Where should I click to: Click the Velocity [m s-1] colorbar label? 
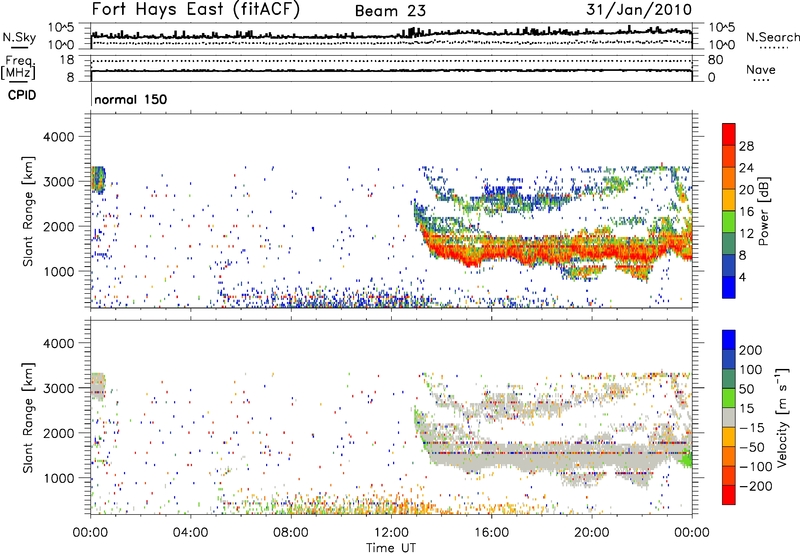781,417
